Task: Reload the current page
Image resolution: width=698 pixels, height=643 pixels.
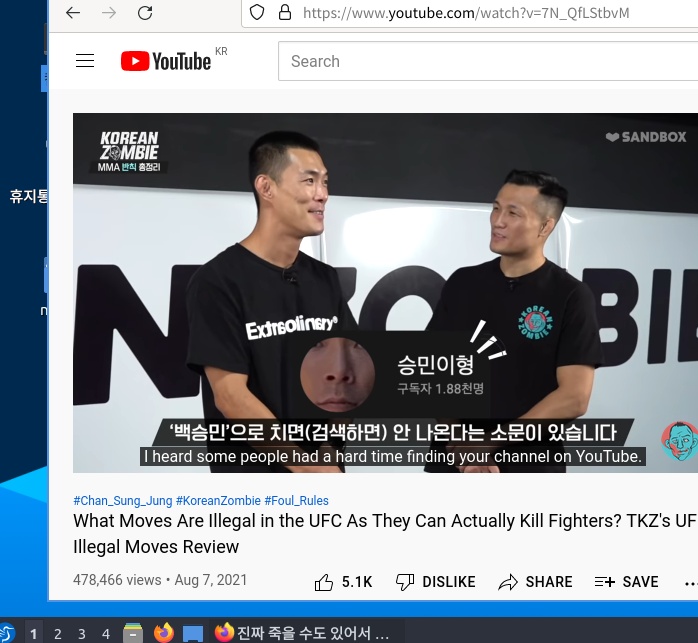Action: click(x=145, y=13)
